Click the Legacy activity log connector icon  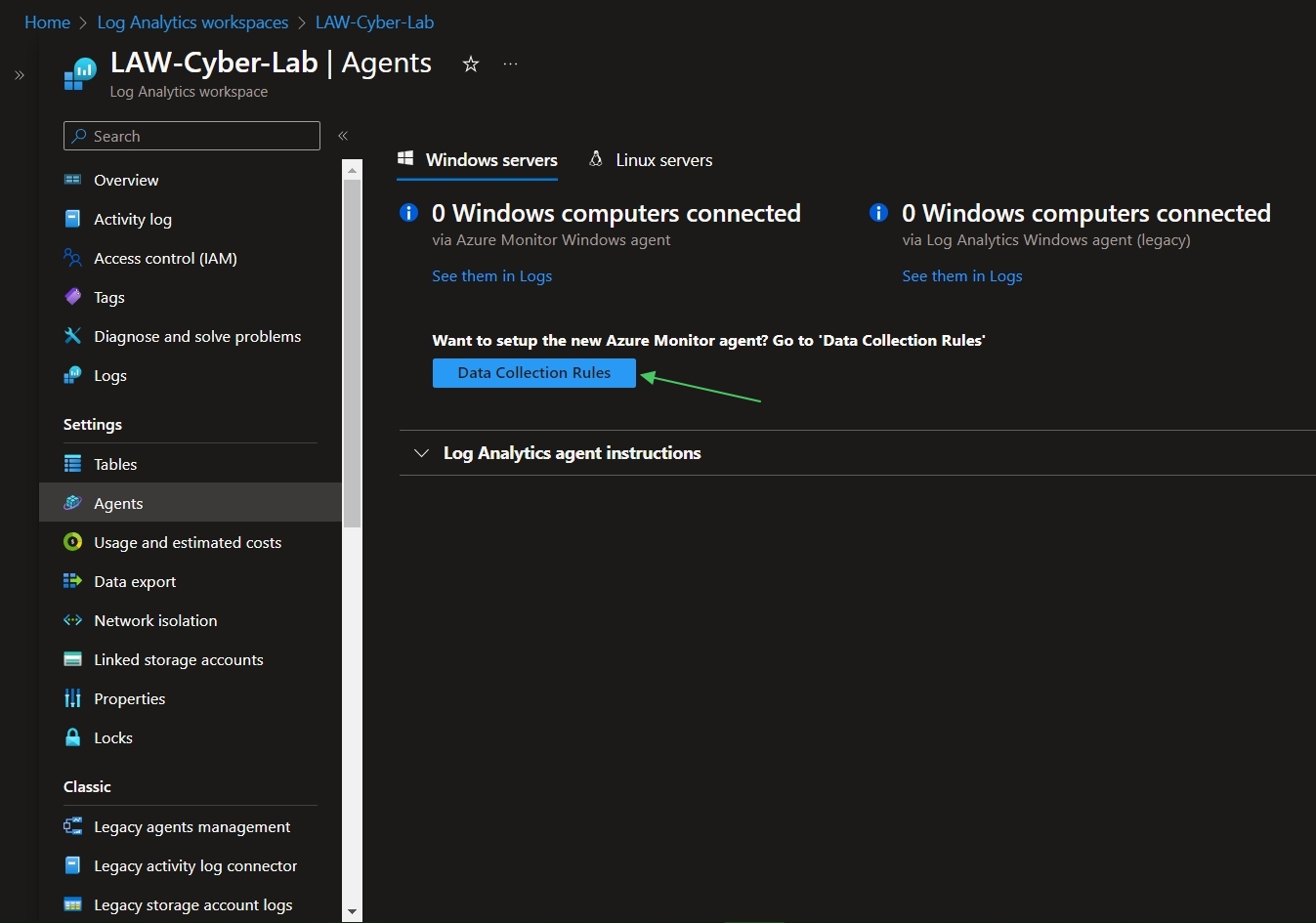72,865
